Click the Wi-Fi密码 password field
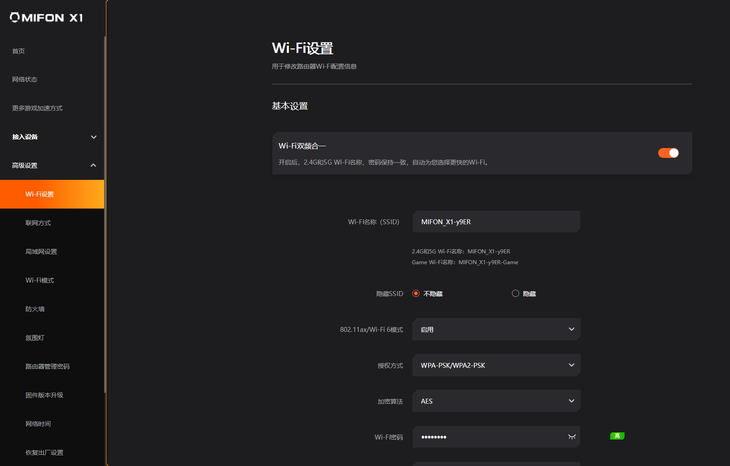 click(485, 437)
